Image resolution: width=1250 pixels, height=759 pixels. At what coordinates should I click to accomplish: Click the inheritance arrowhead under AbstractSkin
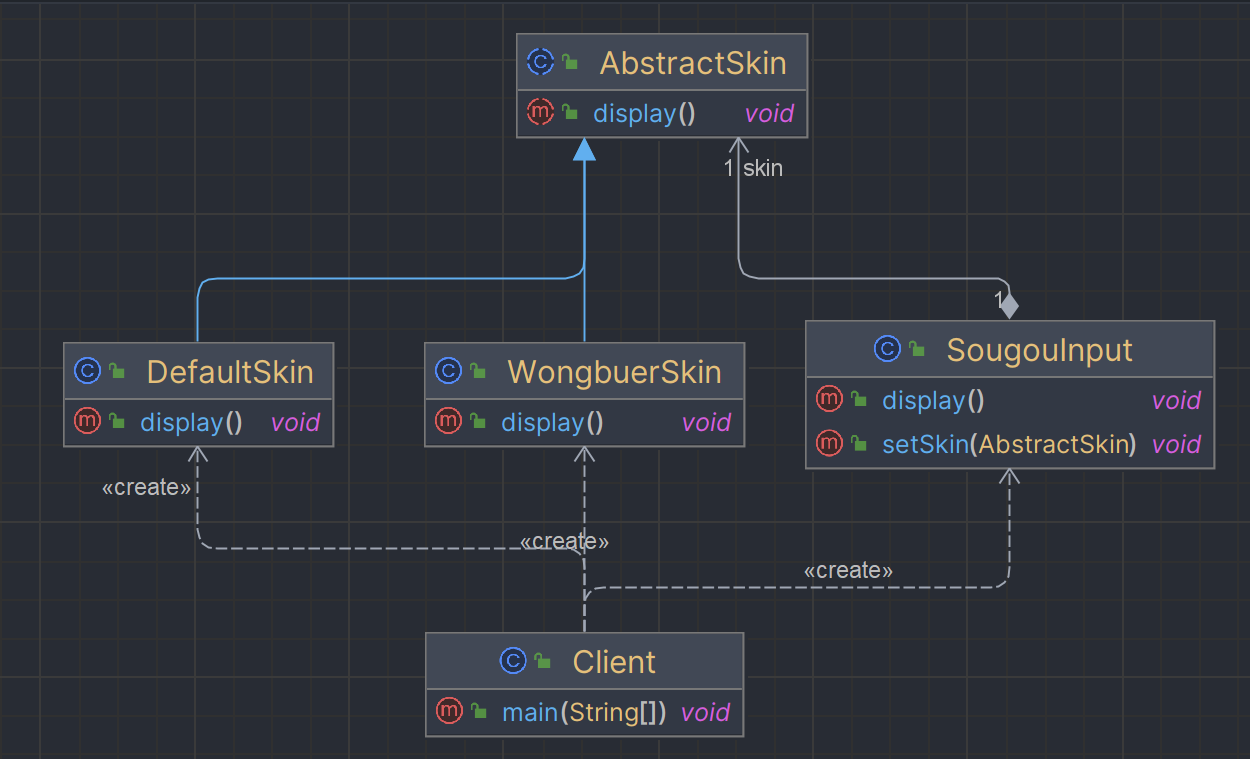pos(584,149)
